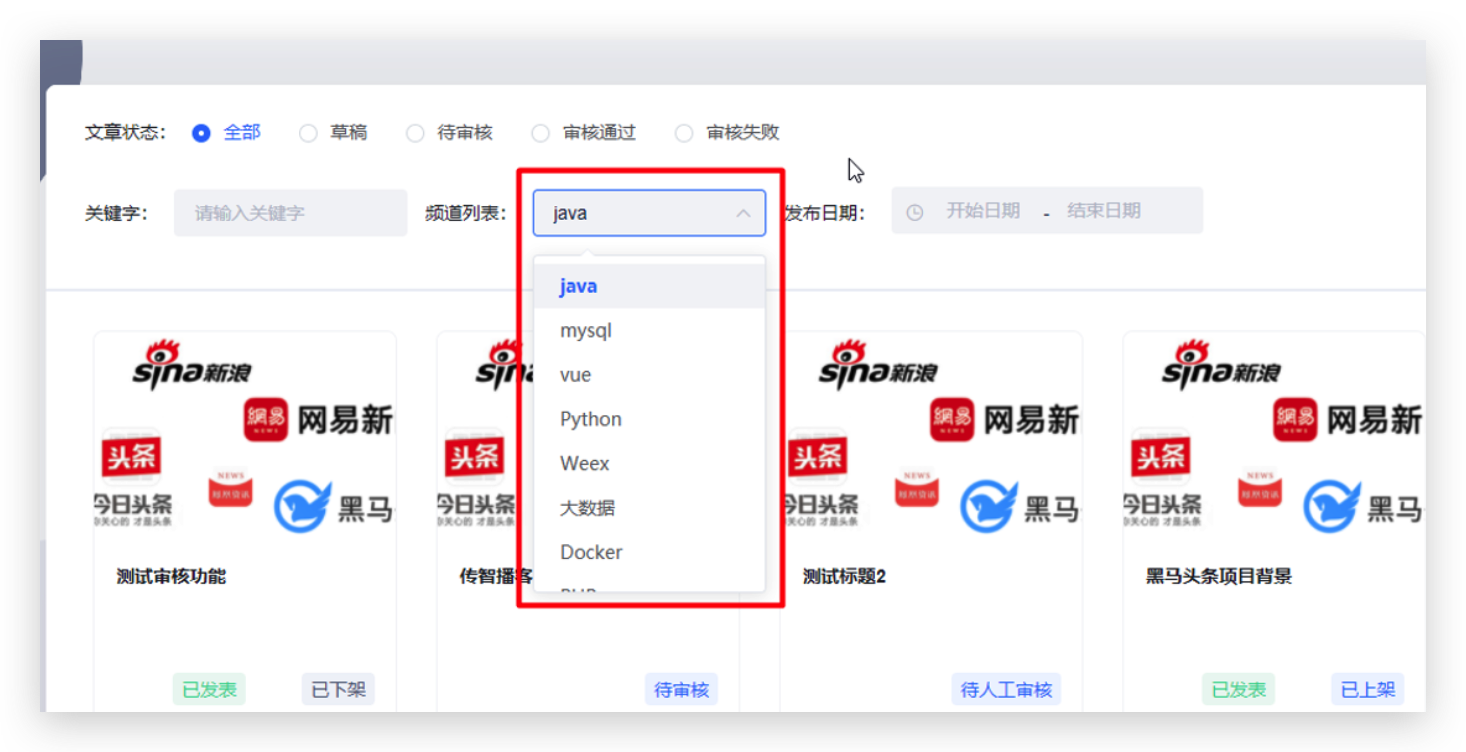Choose vue in the channel dropdown

[649, 375]
